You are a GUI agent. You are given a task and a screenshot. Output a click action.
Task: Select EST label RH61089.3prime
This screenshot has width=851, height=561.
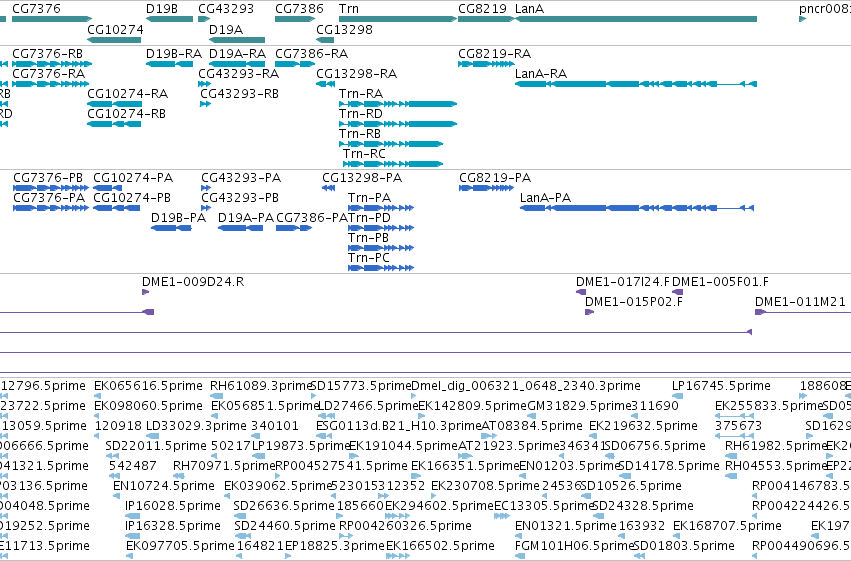pos(262,386)
